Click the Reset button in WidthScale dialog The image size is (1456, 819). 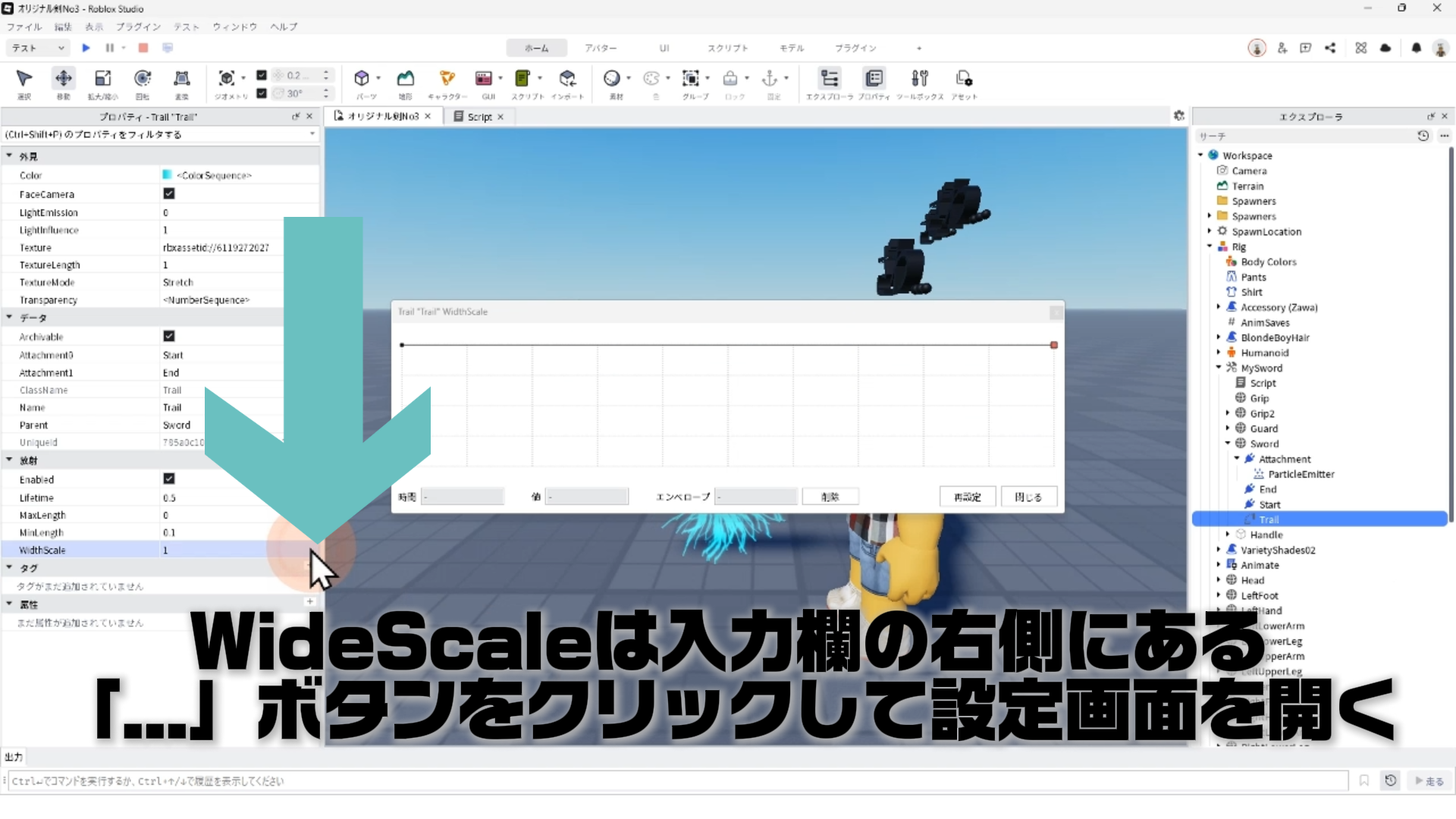(x=967, y=497)
